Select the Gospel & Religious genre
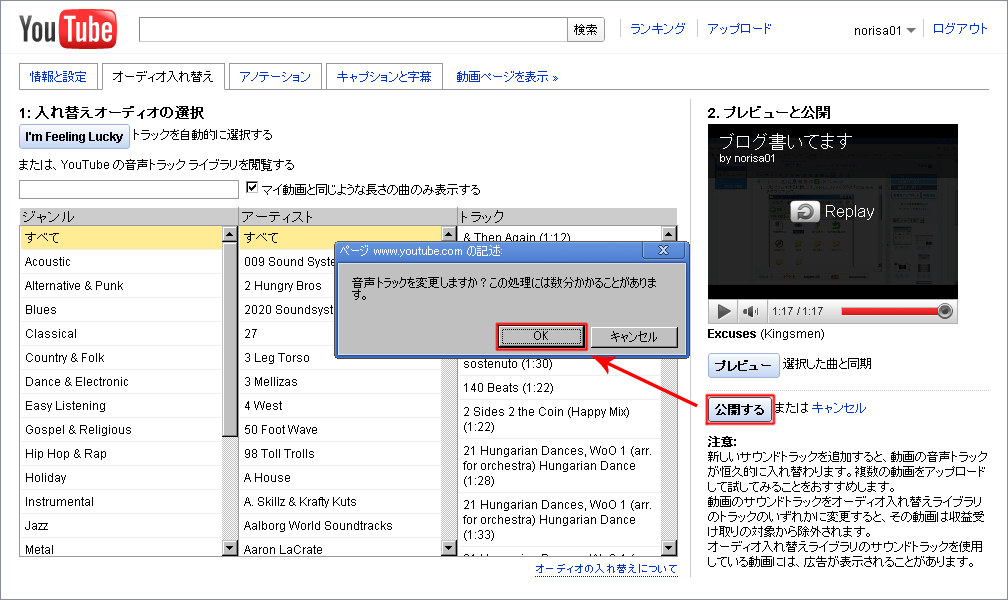 pyautogui.click(x=121, y=430)
